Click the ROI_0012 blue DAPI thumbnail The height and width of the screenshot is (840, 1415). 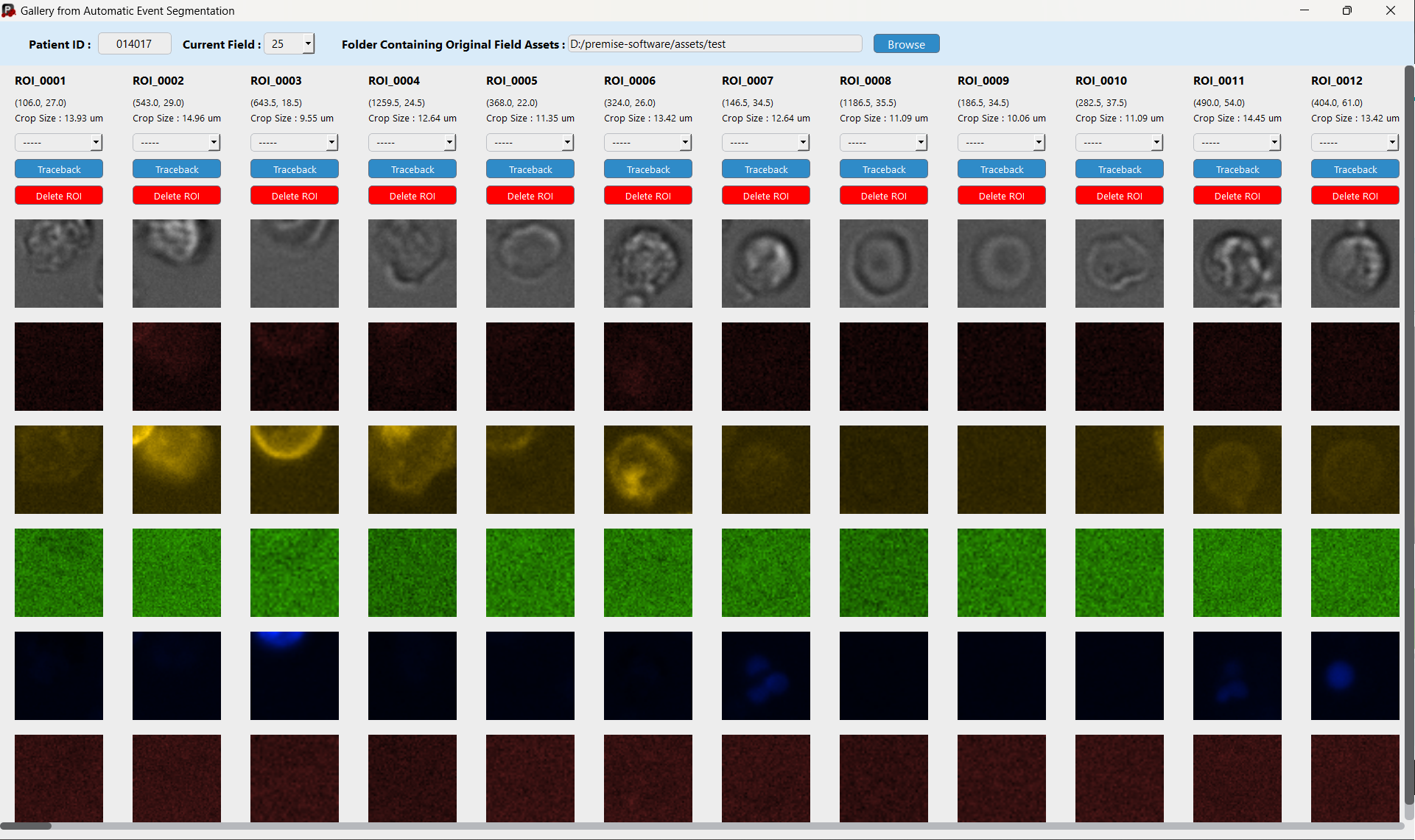click(1355, 675)
